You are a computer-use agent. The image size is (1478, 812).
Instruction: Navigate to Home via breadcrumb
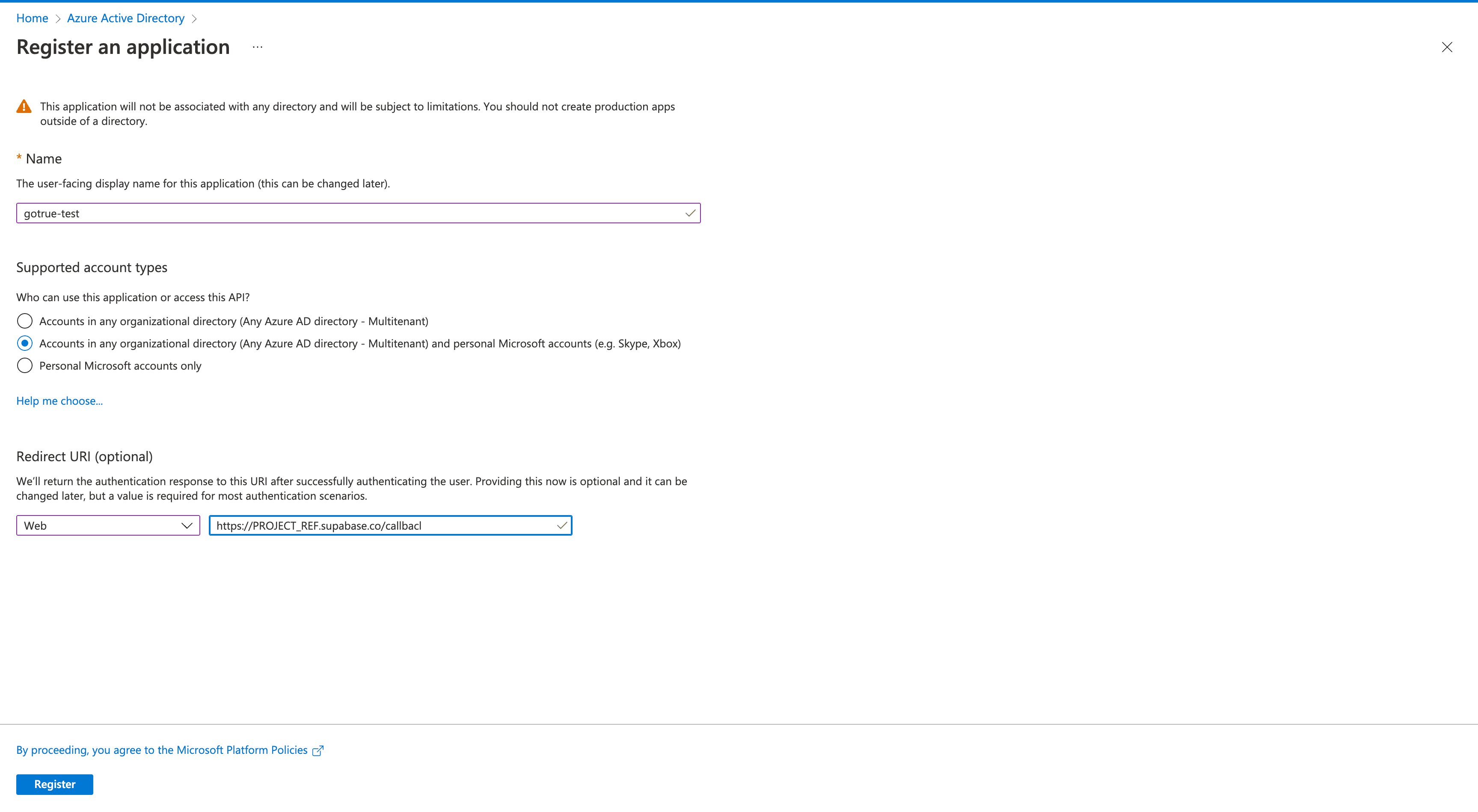point(32,18)
